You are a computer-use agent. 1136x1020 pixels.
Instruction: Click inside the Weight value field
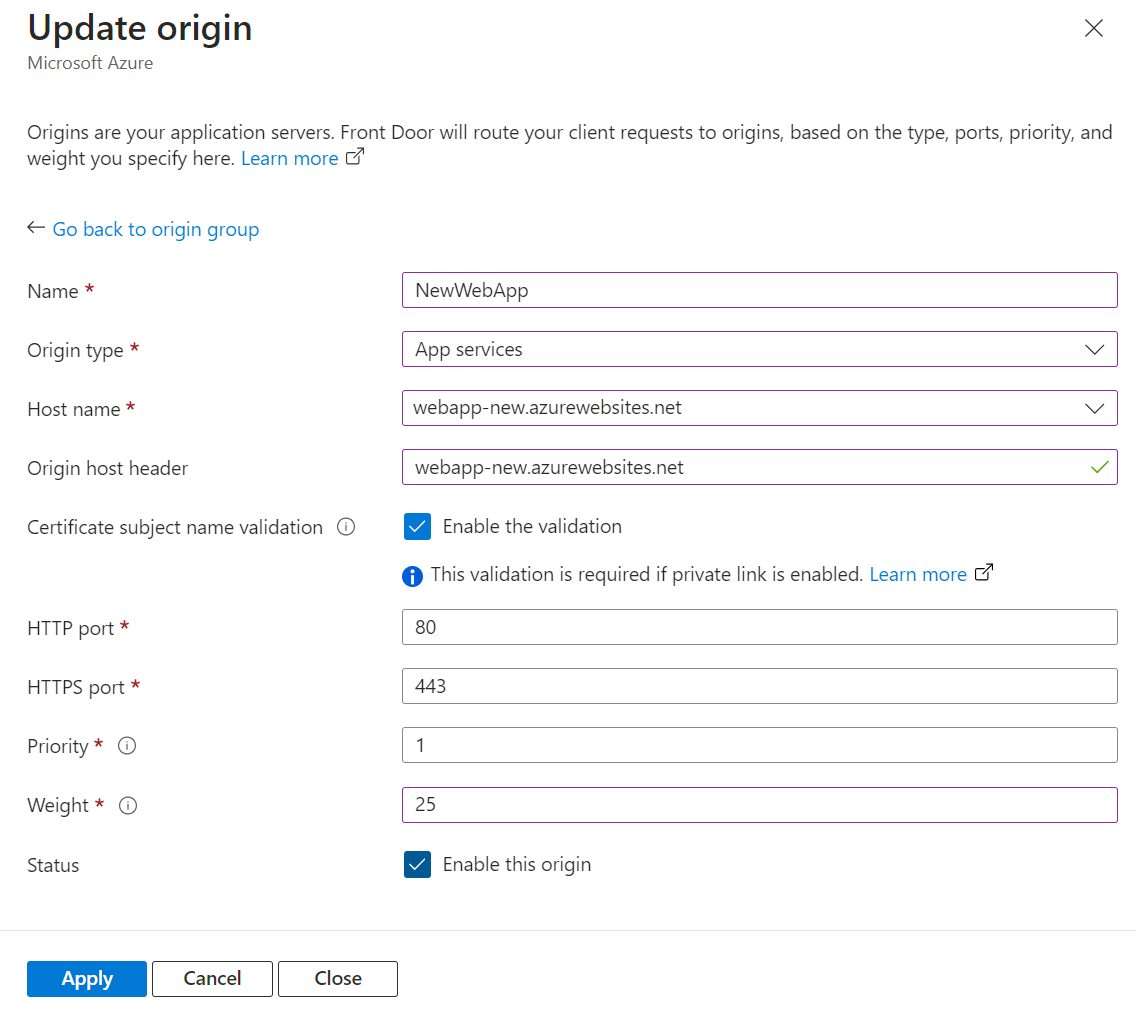click(x=760, y=805)
